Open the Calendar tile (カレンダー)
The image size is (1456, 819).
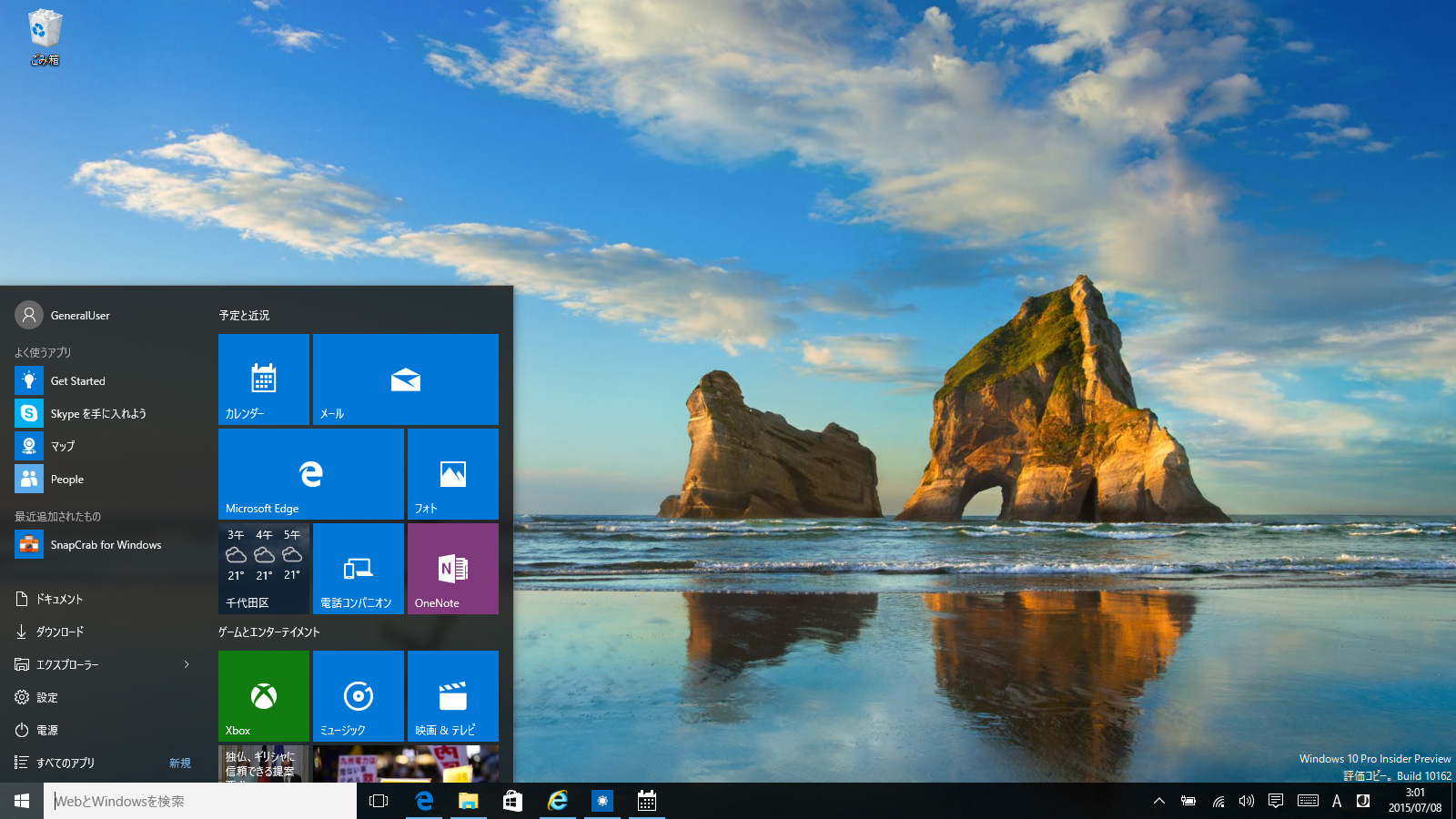pos(264,379)
